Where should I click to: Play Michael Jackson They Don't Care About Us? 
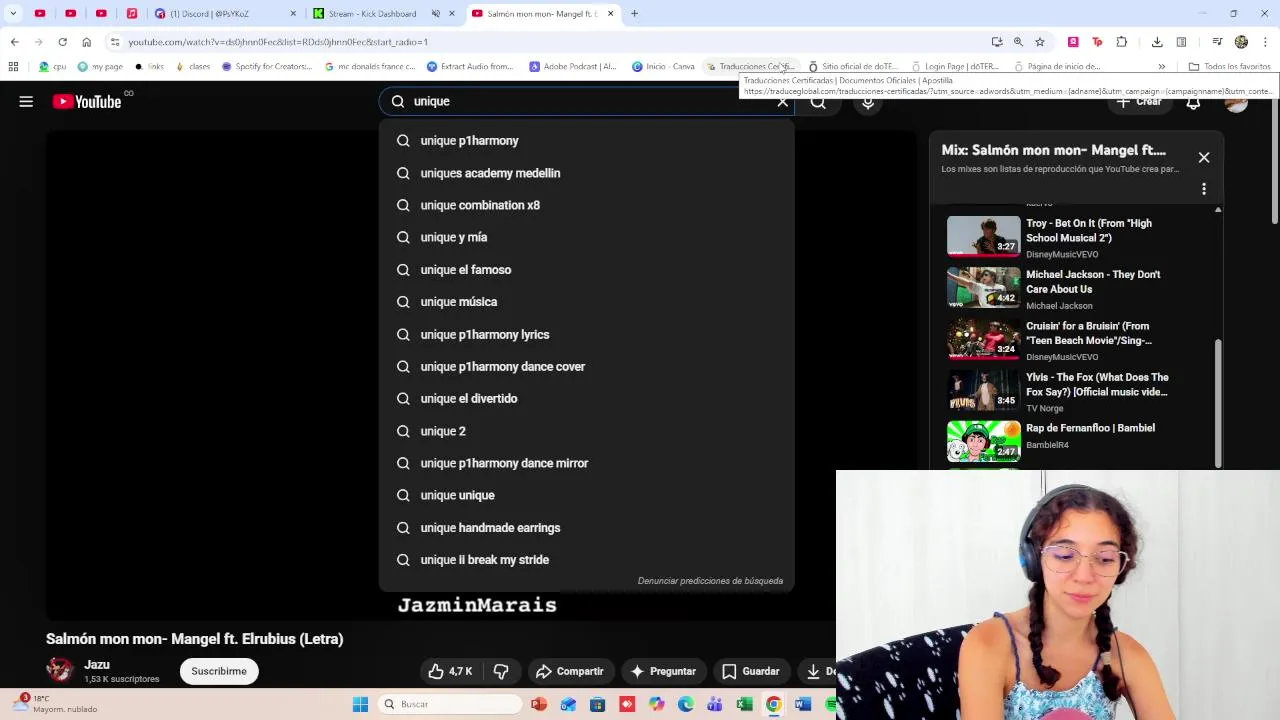984,287
